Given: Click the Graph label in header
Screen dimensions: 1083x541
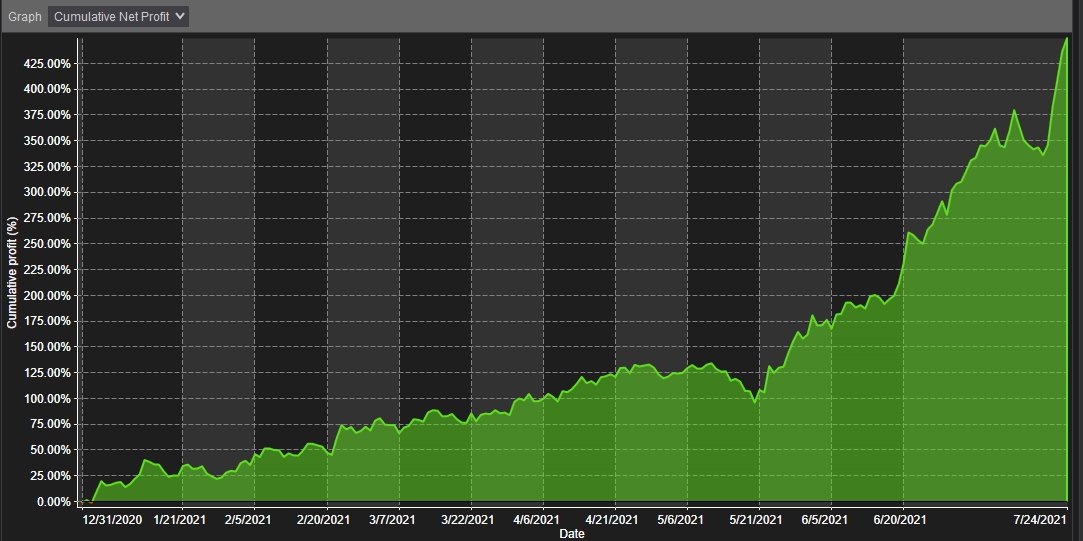Looking at the screenshot, I should point(25,17).
